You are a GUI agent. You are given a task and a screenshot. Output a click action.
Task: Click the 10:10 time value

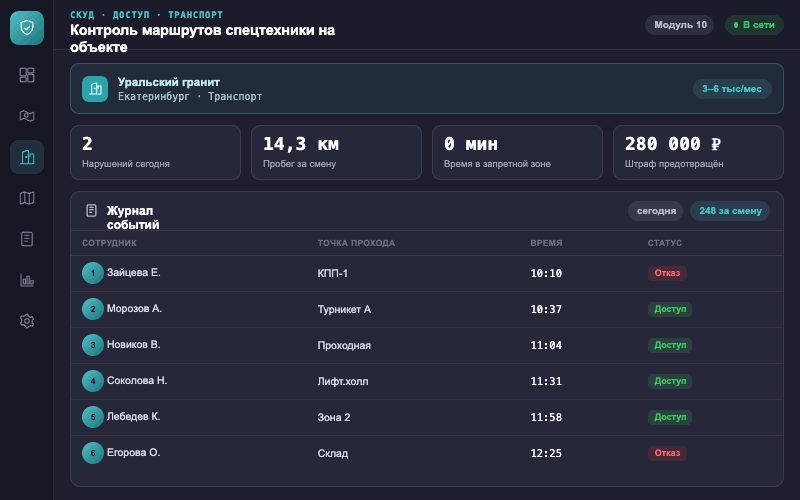546,273
